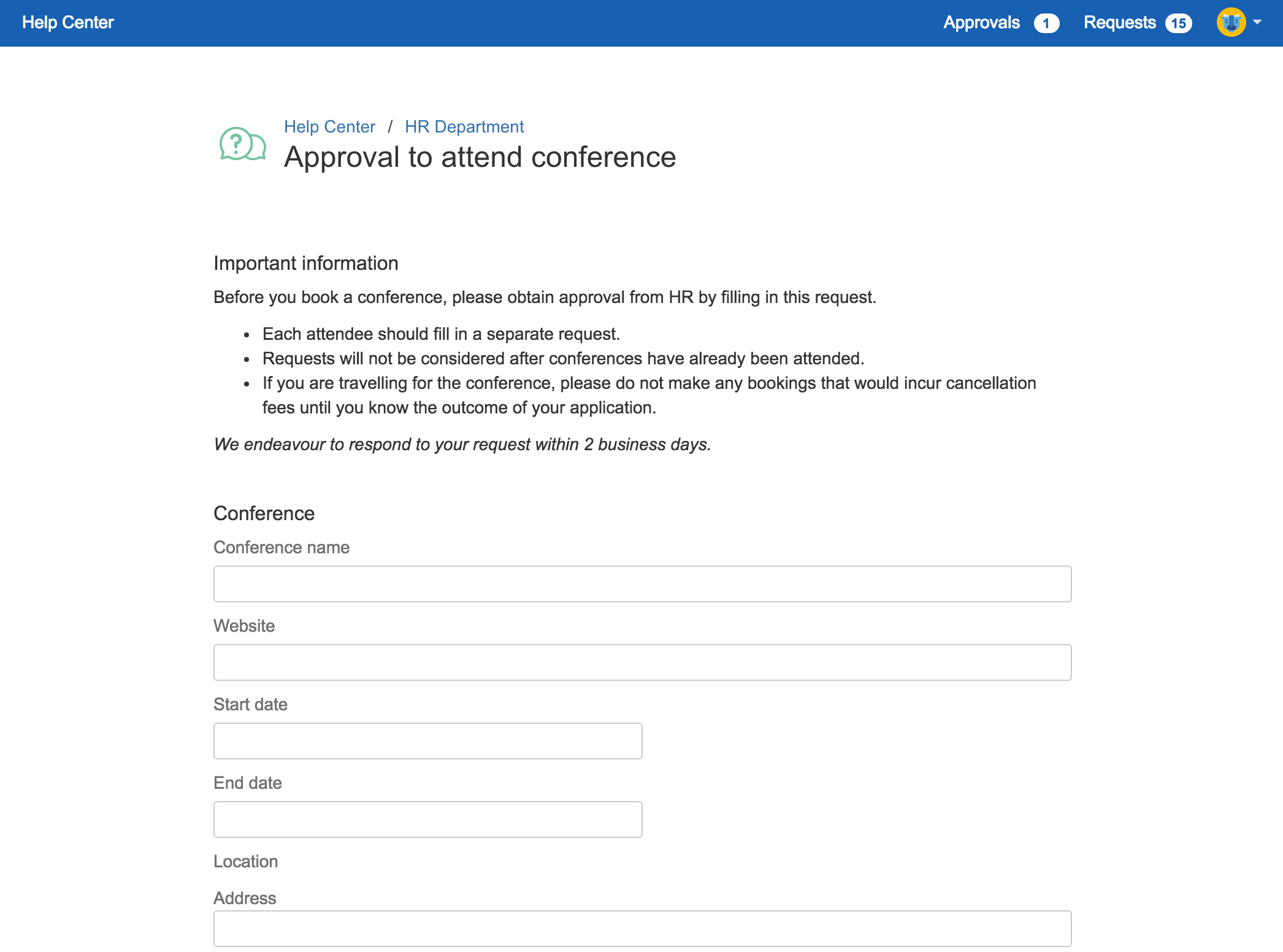
Task: Open the HR Department breadcrumb link
Action: coord(464,127)
